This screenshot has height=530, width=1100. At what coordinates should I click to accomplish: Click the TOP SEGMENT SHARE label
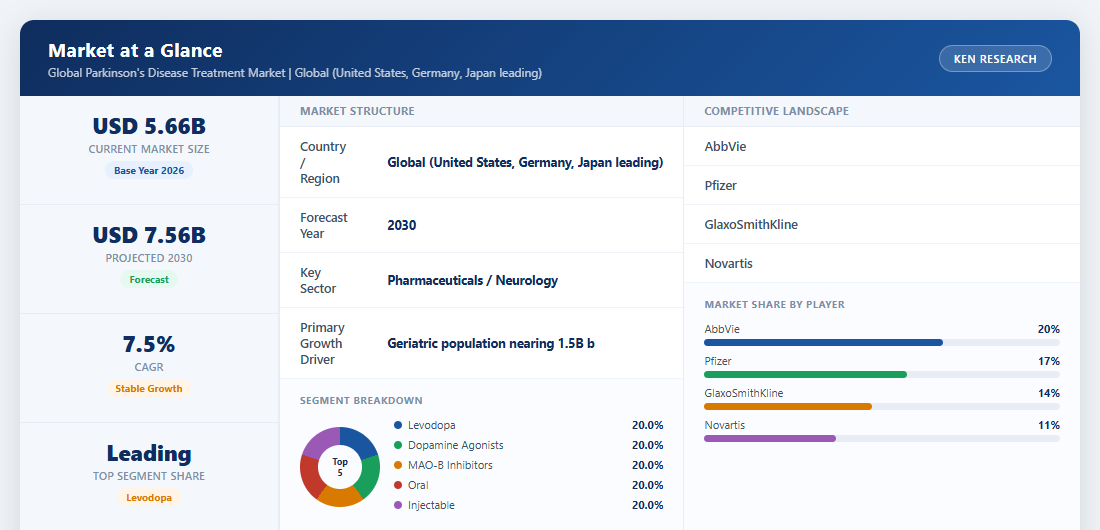click(x=149, y=476)
